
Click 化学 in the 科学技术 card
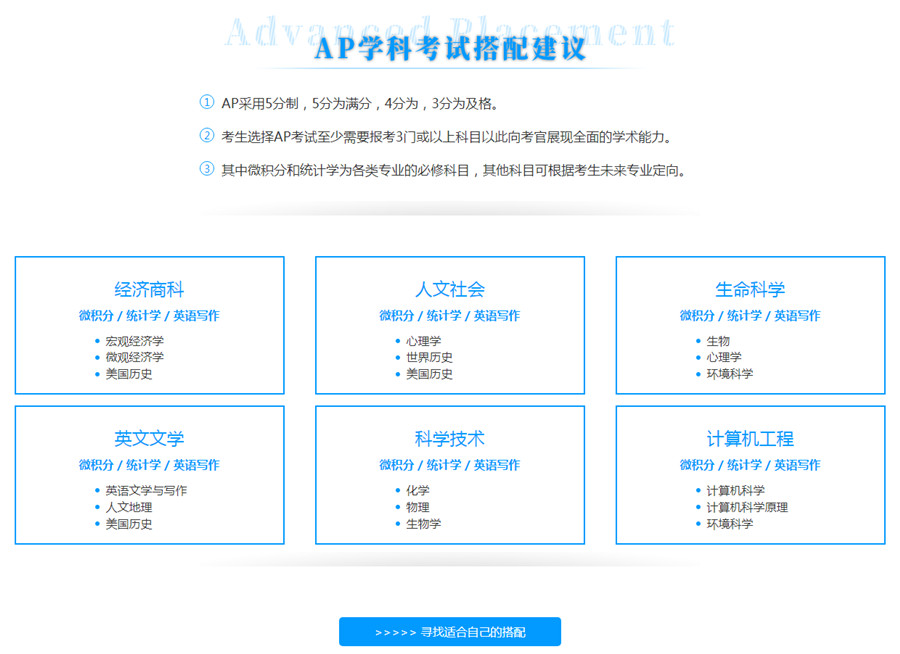[417, 491]
